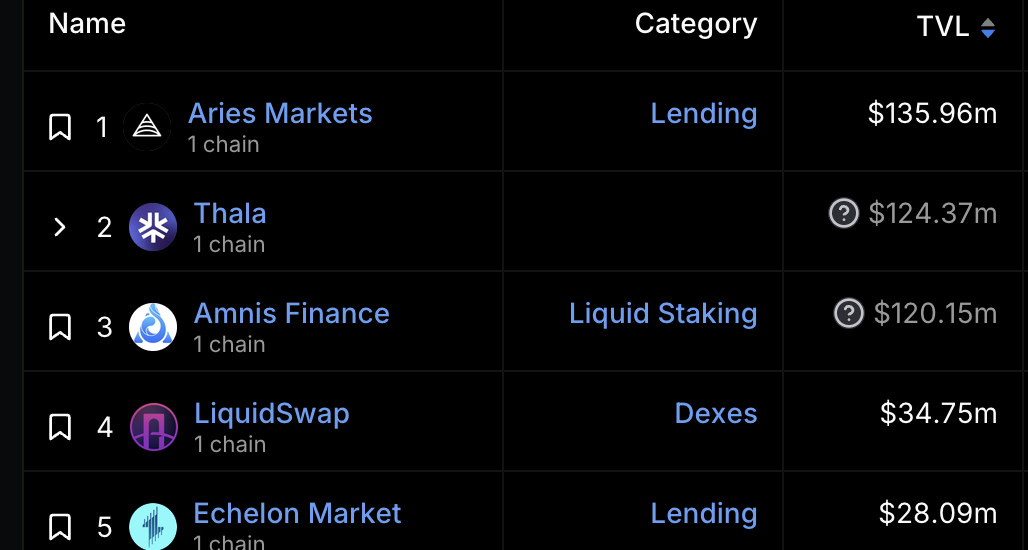The image size is (1028, 550).
Task: Open the Liquid Staking category link
Action: click(663, 313)
